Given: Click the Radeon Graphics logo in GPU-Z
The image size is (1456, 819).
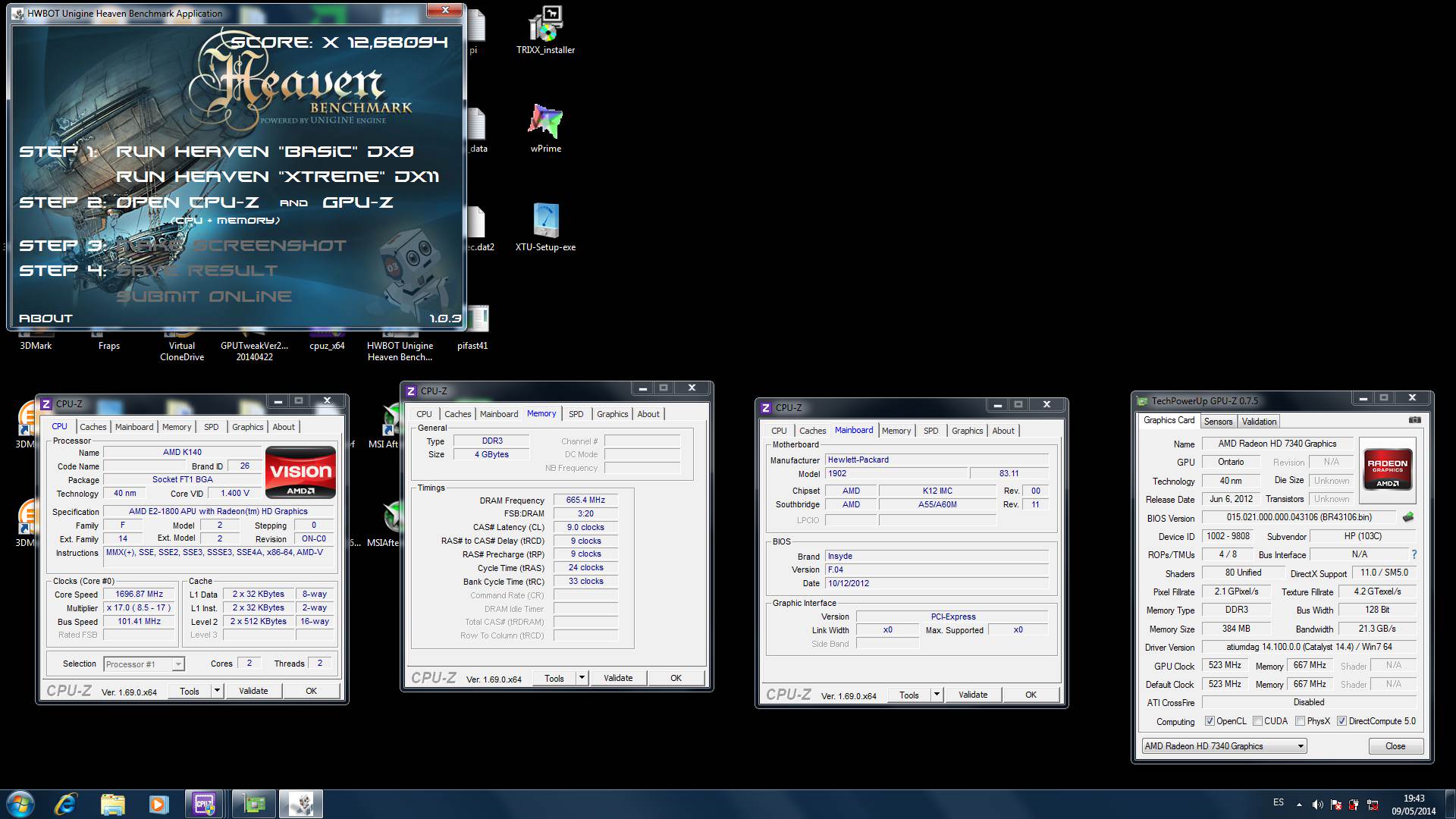Looking at the screenshot, I should point(1387,471).
